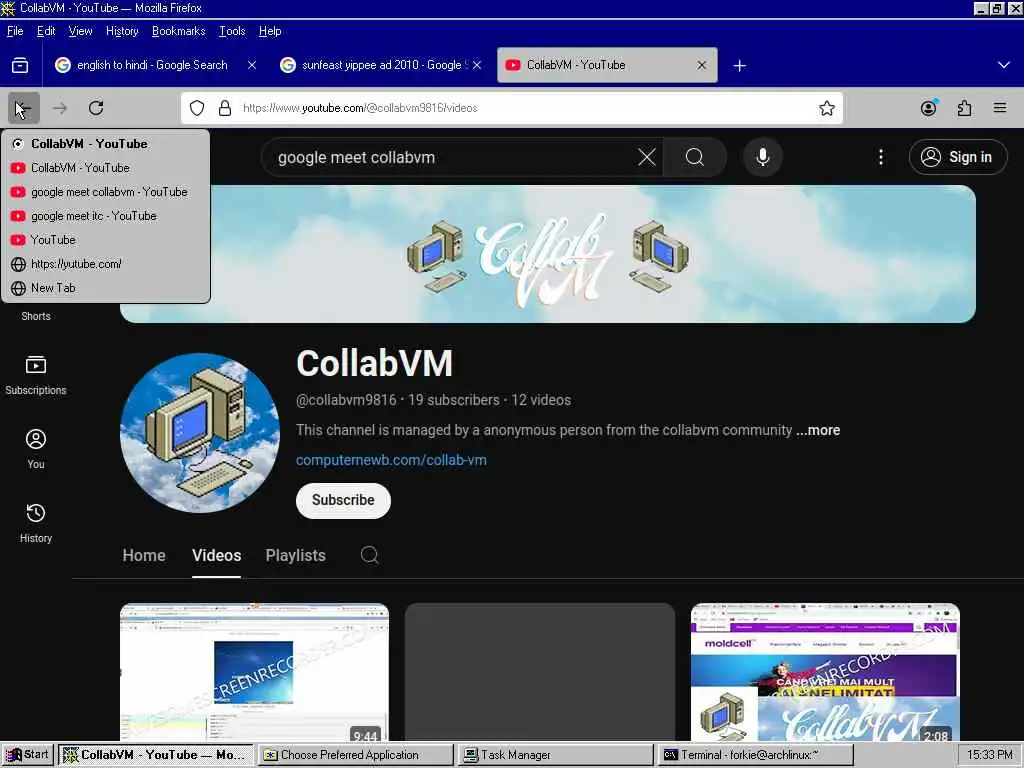
Task: Open the Firefox hamburger application menu
Action: (1000, 108)
